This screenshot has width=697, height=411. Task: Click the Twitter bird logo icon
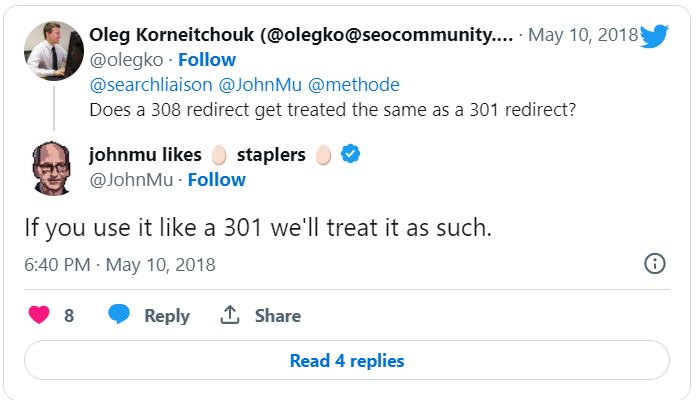pos(654,36)
